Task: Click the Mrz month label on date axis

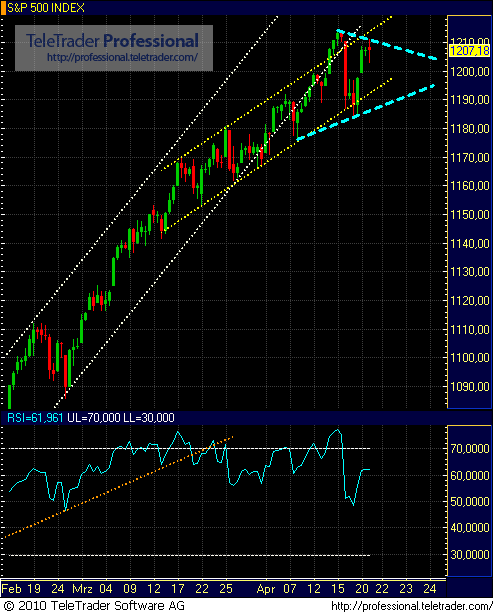Action: click(82, 589)
